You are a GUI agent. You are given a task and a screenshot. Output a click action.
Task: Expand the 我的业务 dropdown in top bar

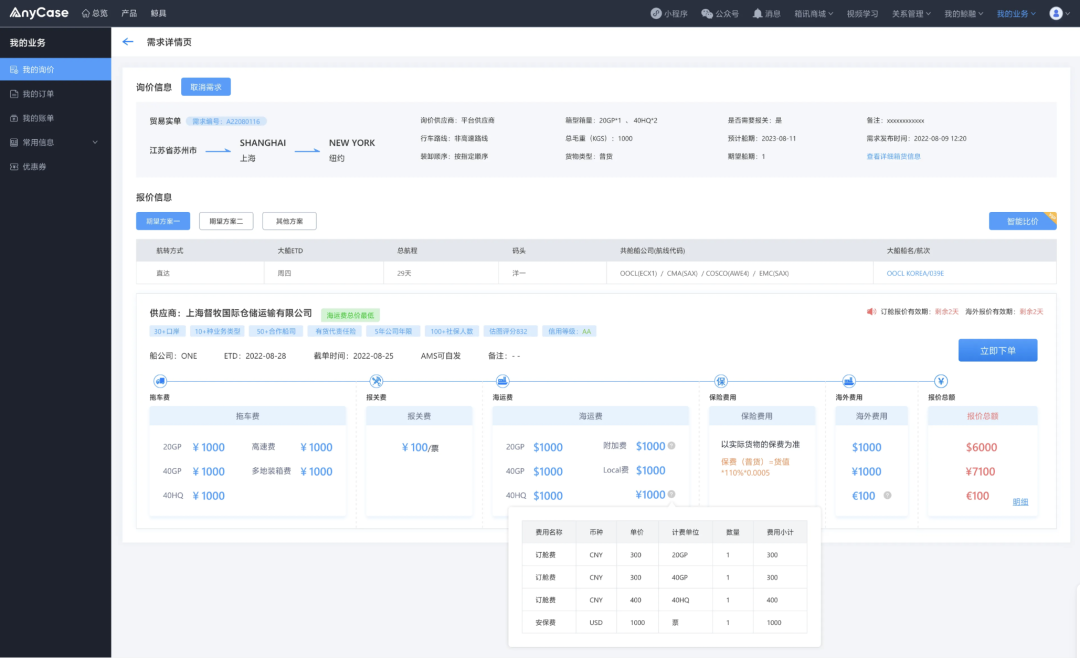click(1016, 13)
